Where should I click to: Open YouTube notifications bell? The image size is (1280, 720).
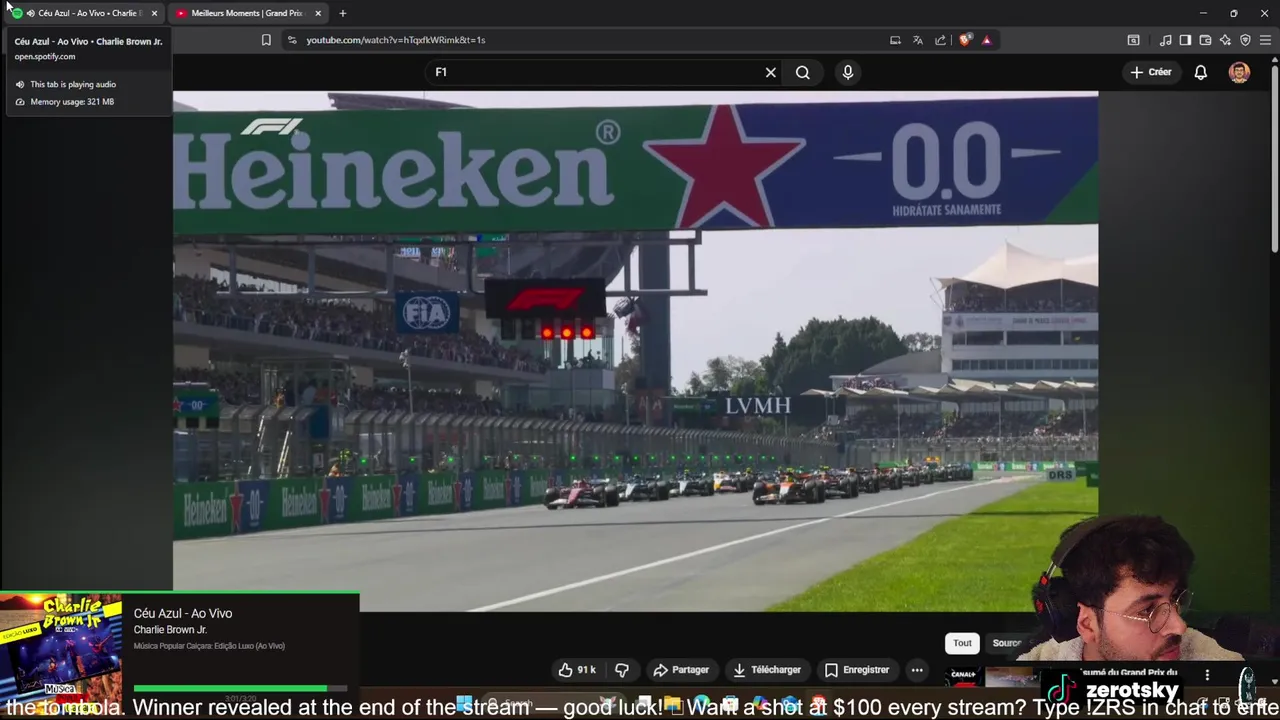pos(1201,72)
